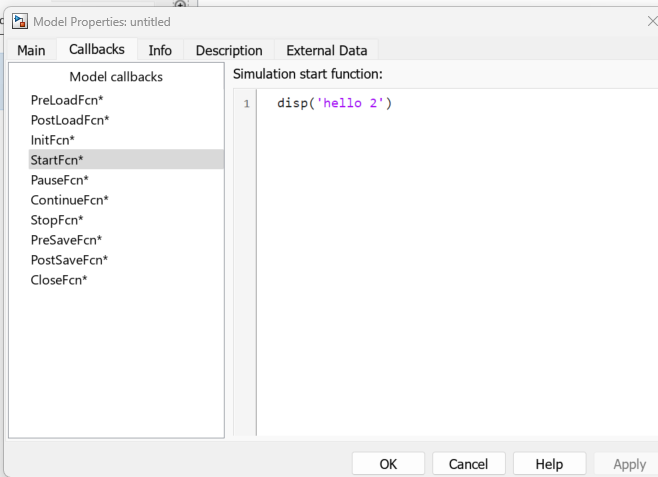This screenshot has width=658, height=477.
Task: Close the Model Properties dialog
Action: point(651,21)
